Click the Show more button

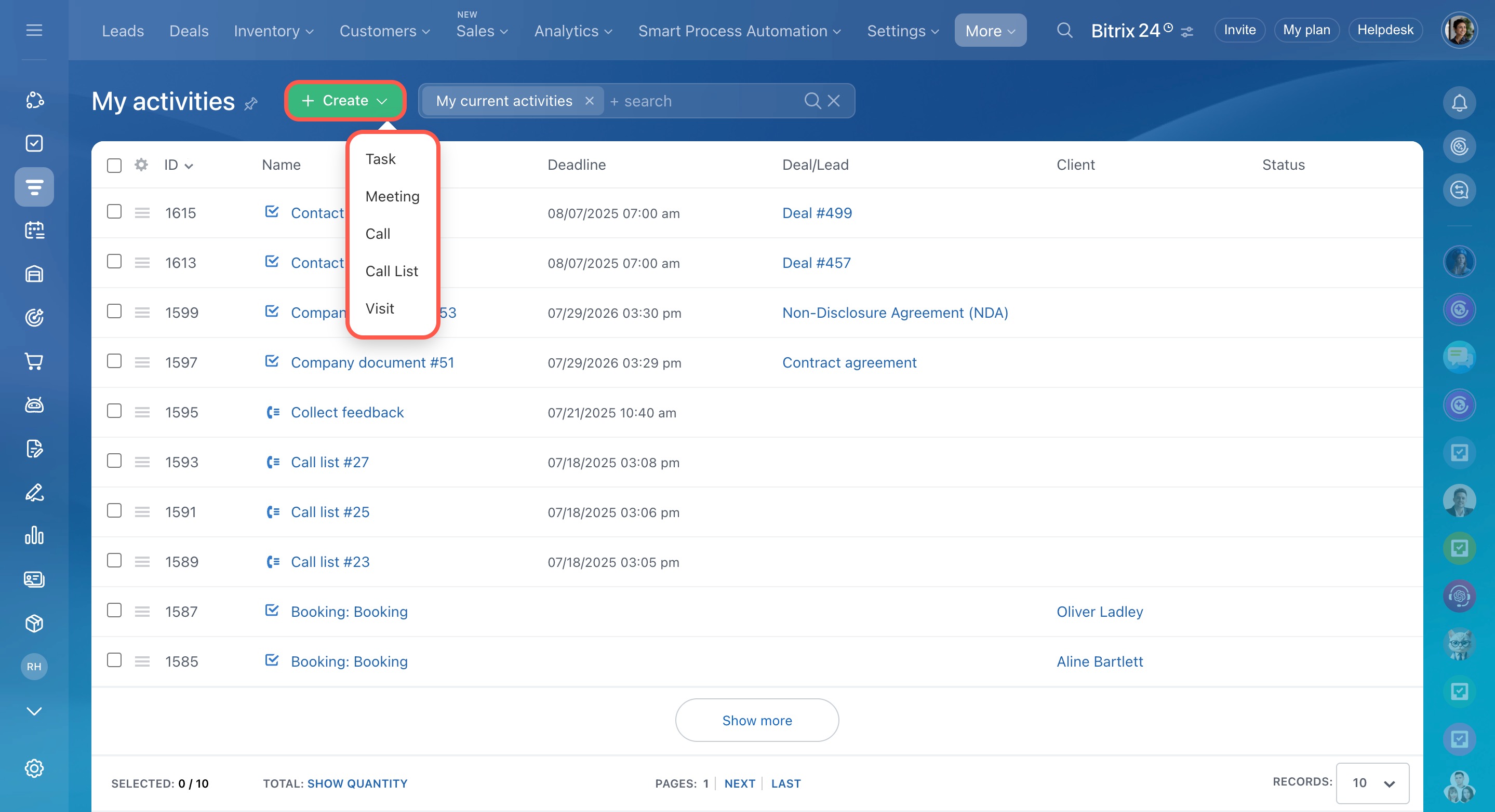(x=756, y=720)
